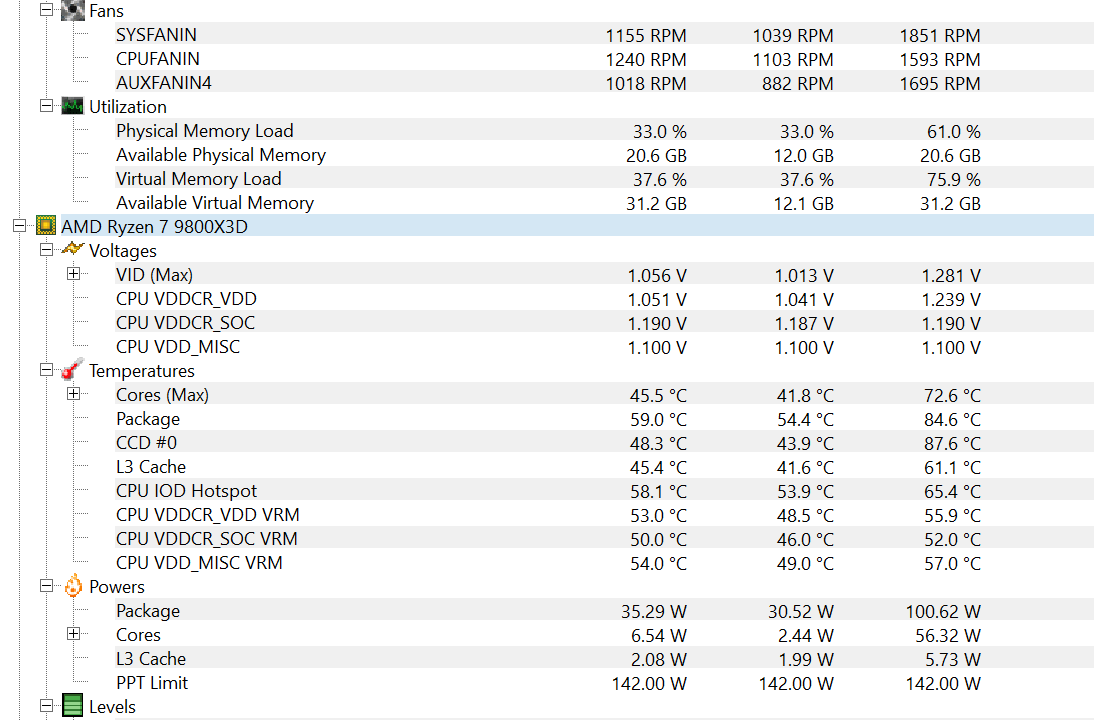Image resolution: width=1094 pixels, height=720 pixels.
Task: Select the CPUFANIN row
Action: coord(604,59)
